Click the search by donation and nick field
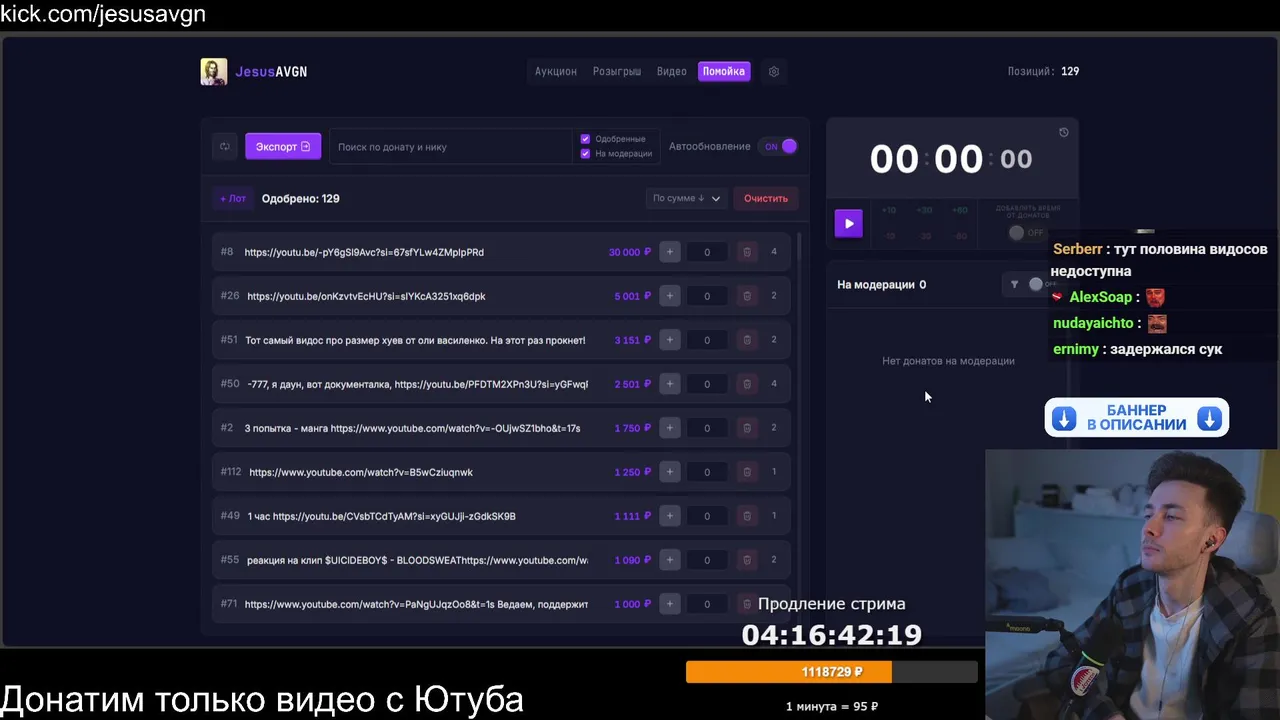This screenshot has width=1280, height=720. [x=450, y=147]
